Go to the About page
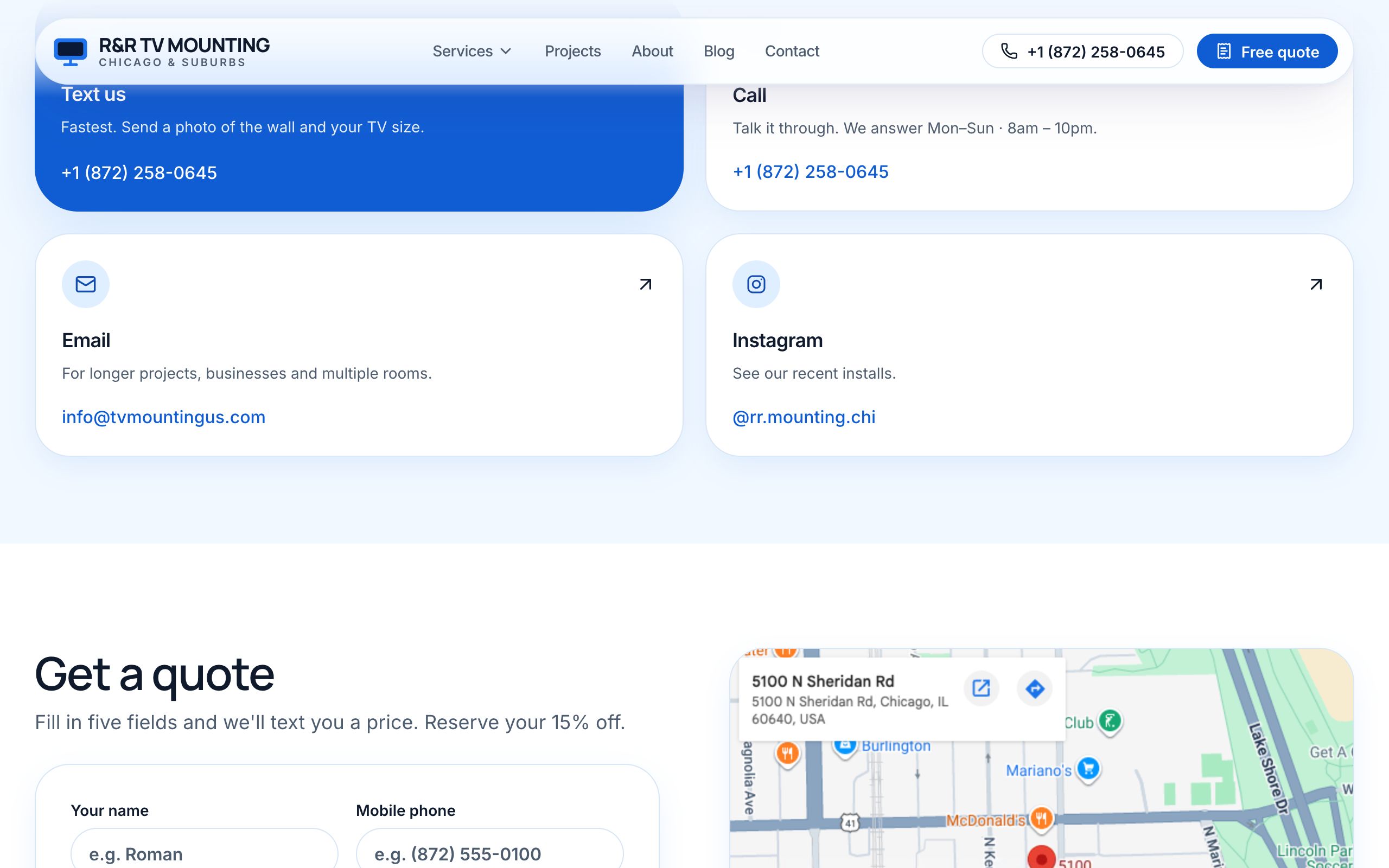 [652, 51]
